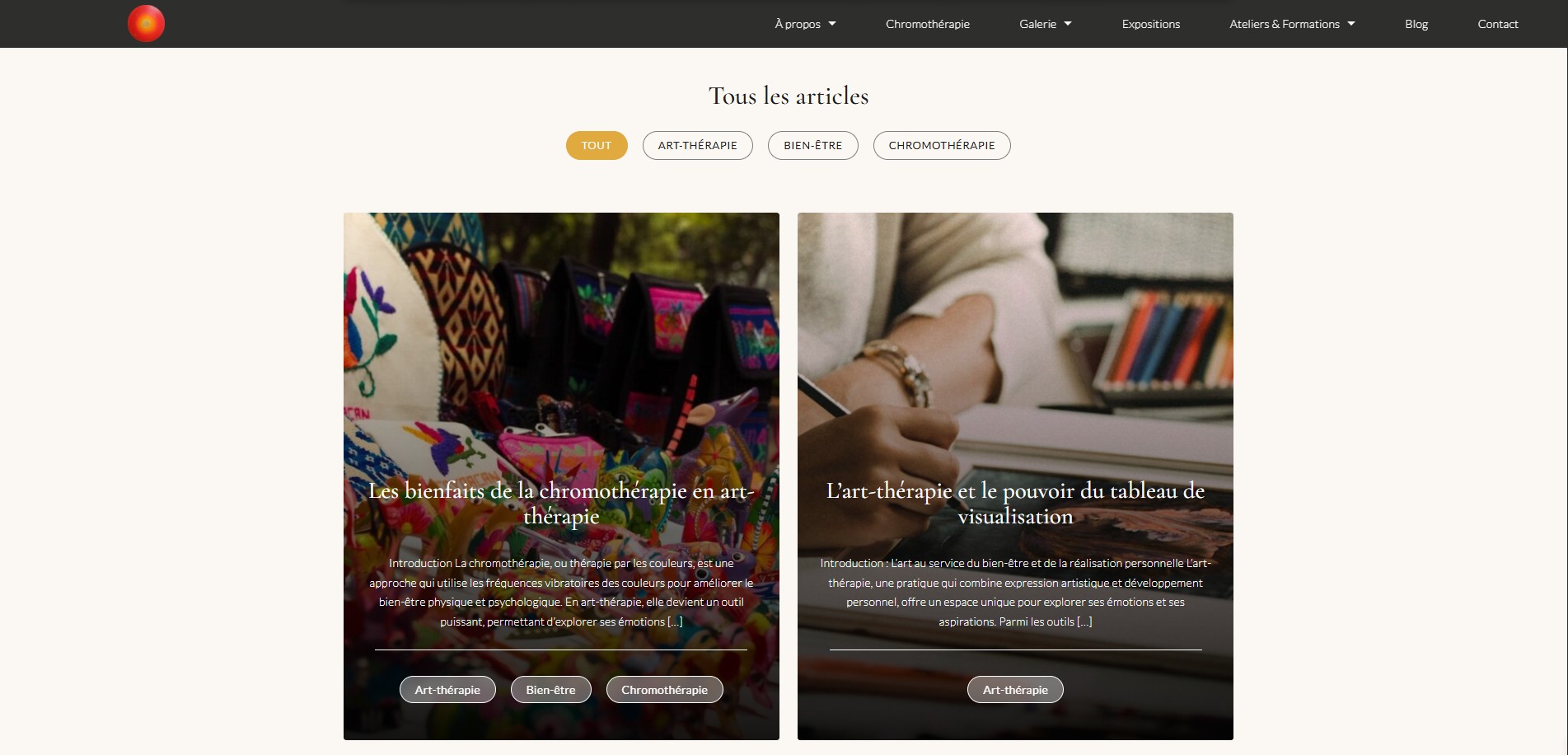This screenshot has height=755, width=1568.
Task: Select the TOUT filter pill
Action: (597, 145)
